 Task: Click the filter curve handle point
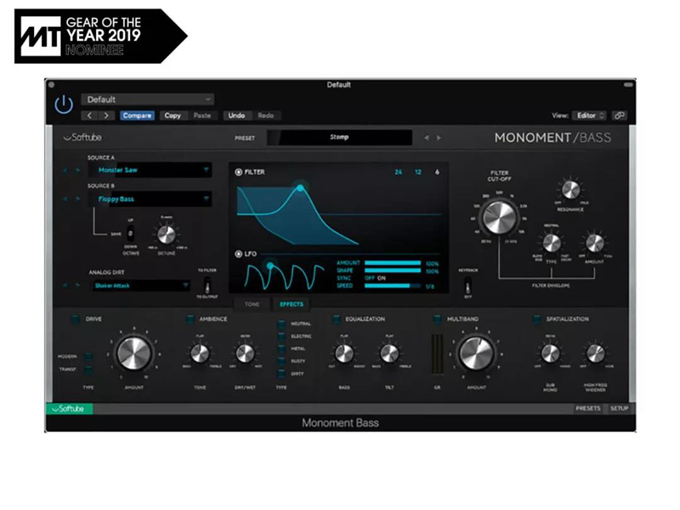[x=300, y=188]
